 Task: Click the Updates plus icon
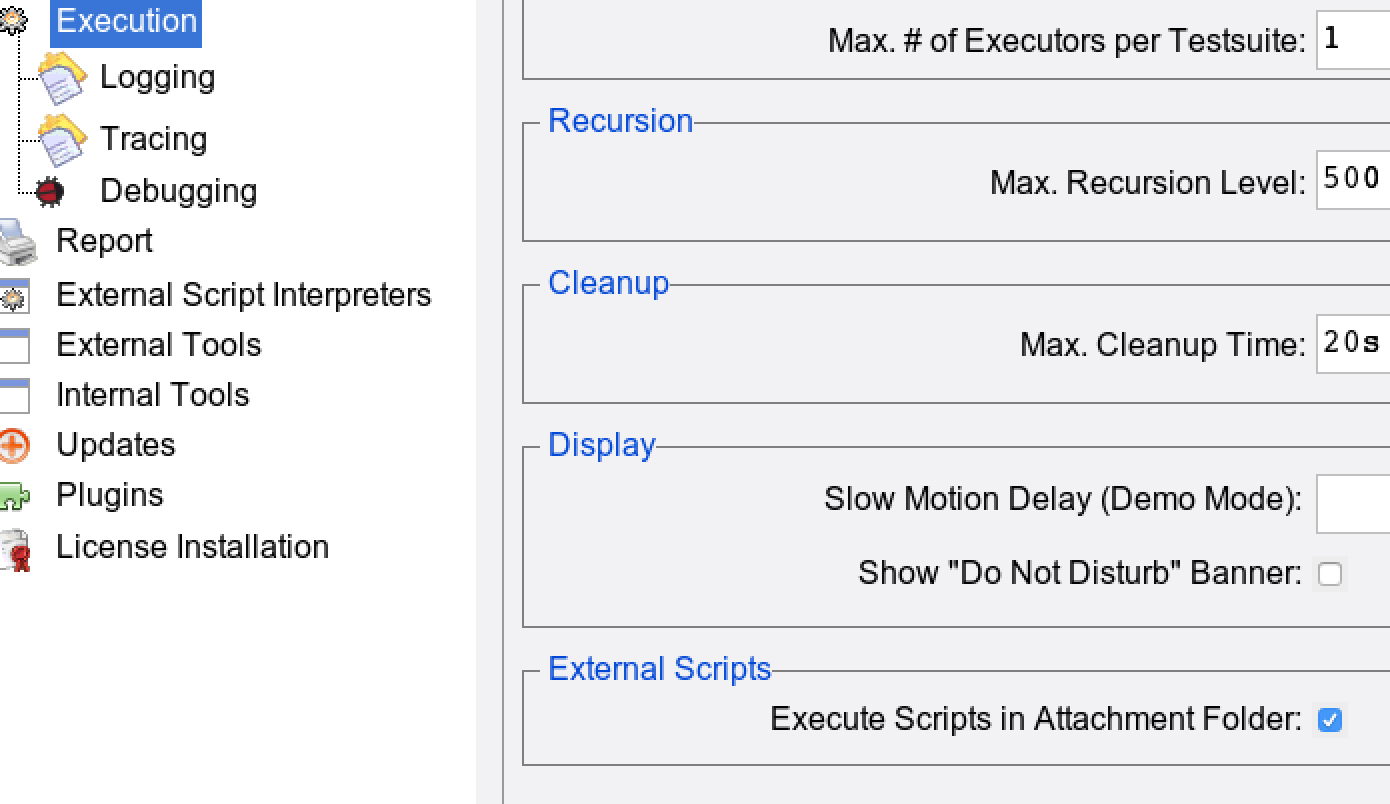click(x=15, y=446)
